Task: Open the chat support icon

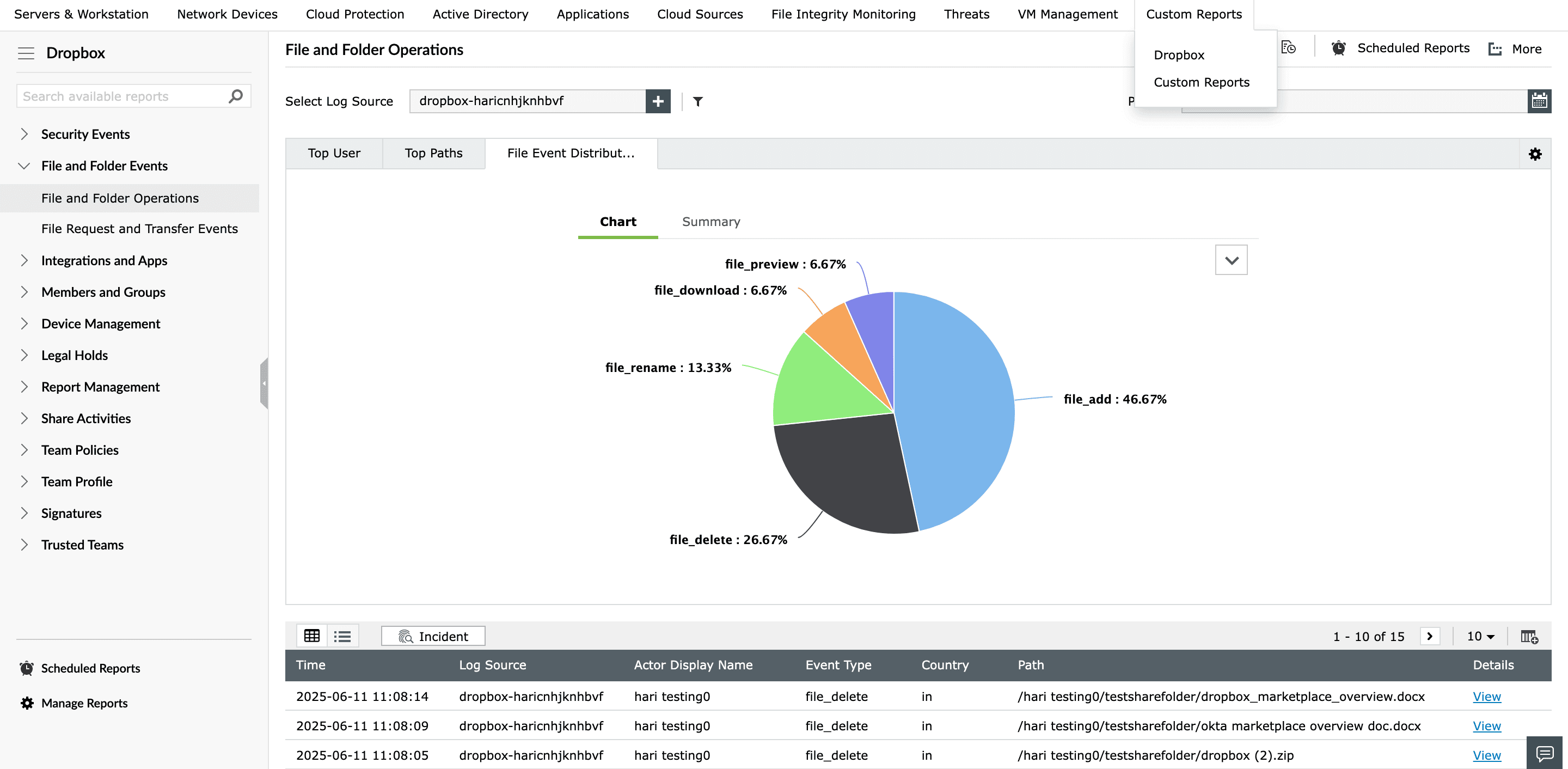Action: point(1544,753)
